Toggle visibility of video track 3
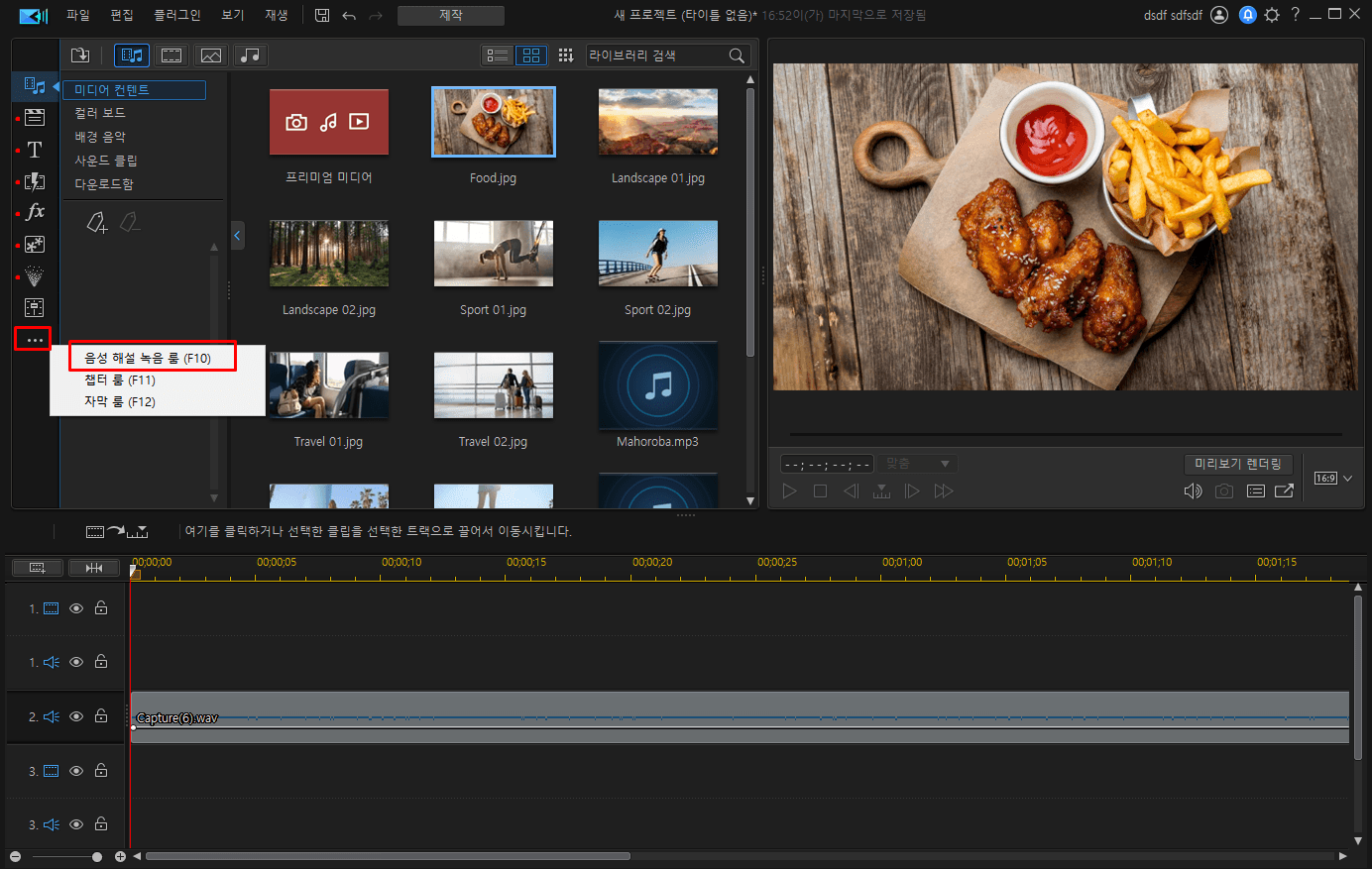Viewport: 1372px width, 869px height. pyautogui.click(x=76, y=770)
